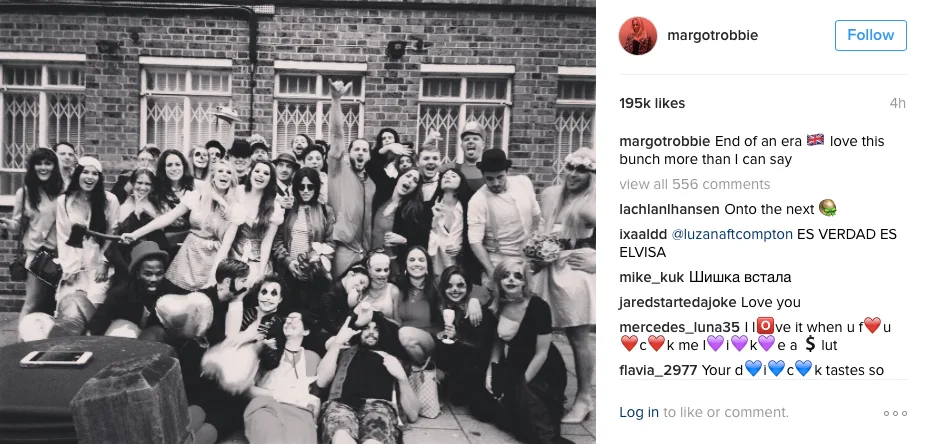
Task: View jaredstartedajoke's profile
Action: coord(678,302)
